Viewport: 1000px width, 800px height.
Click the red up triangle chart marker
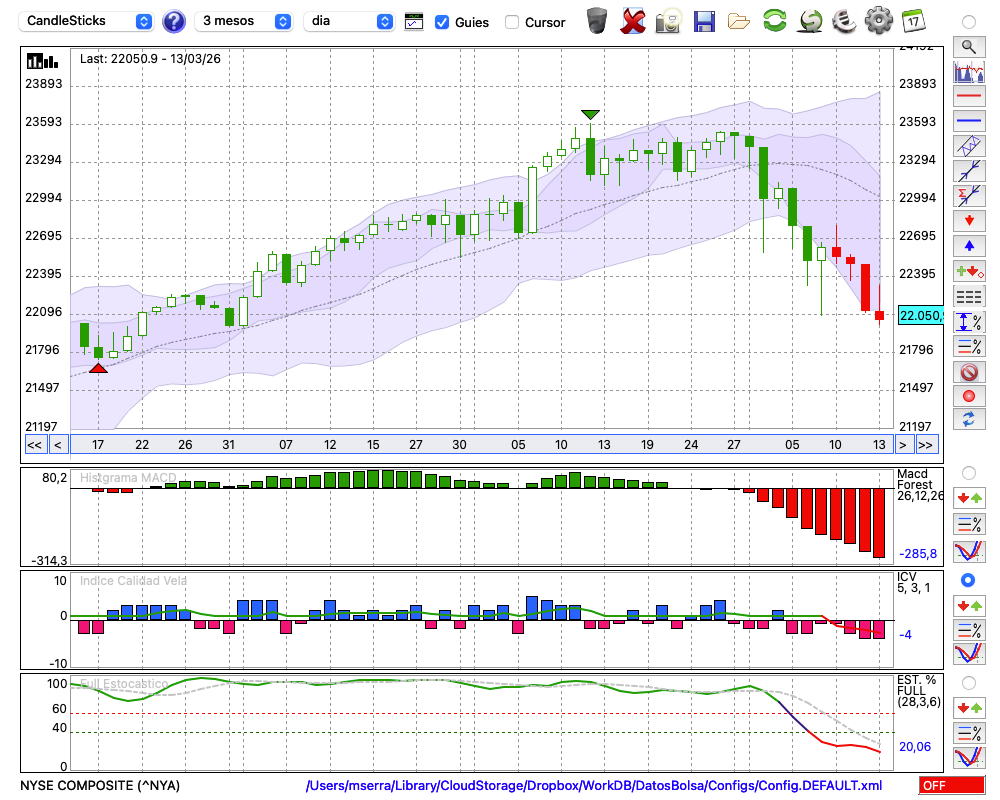click(x=98, y=368)
